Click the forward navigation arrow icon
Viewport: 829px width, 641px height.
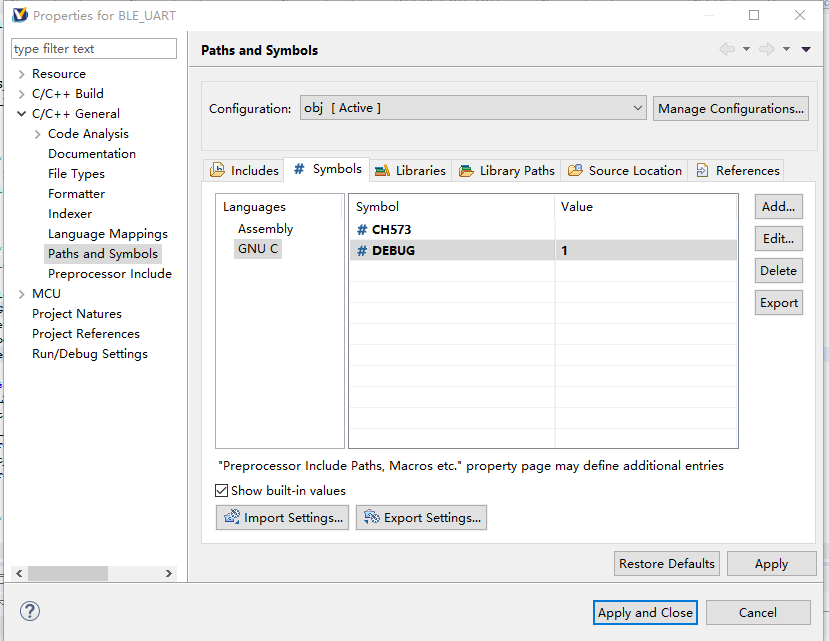[767, 49]
